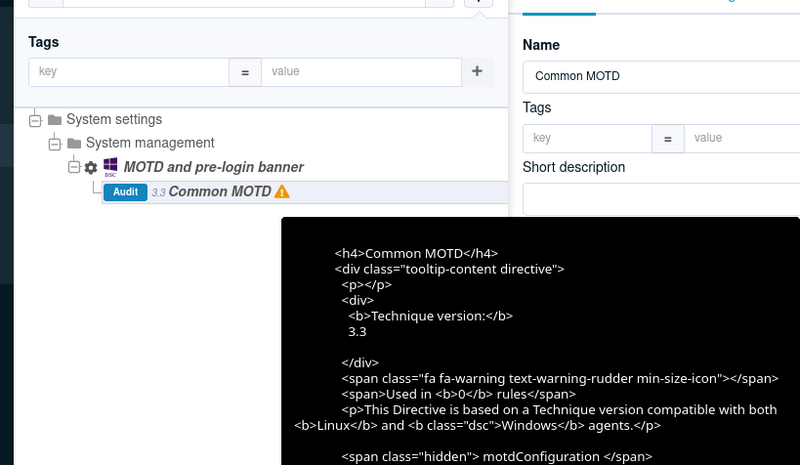Click the tag key field in left filter
The width and height of the screenshot is (800, 465).
(129, 72)
